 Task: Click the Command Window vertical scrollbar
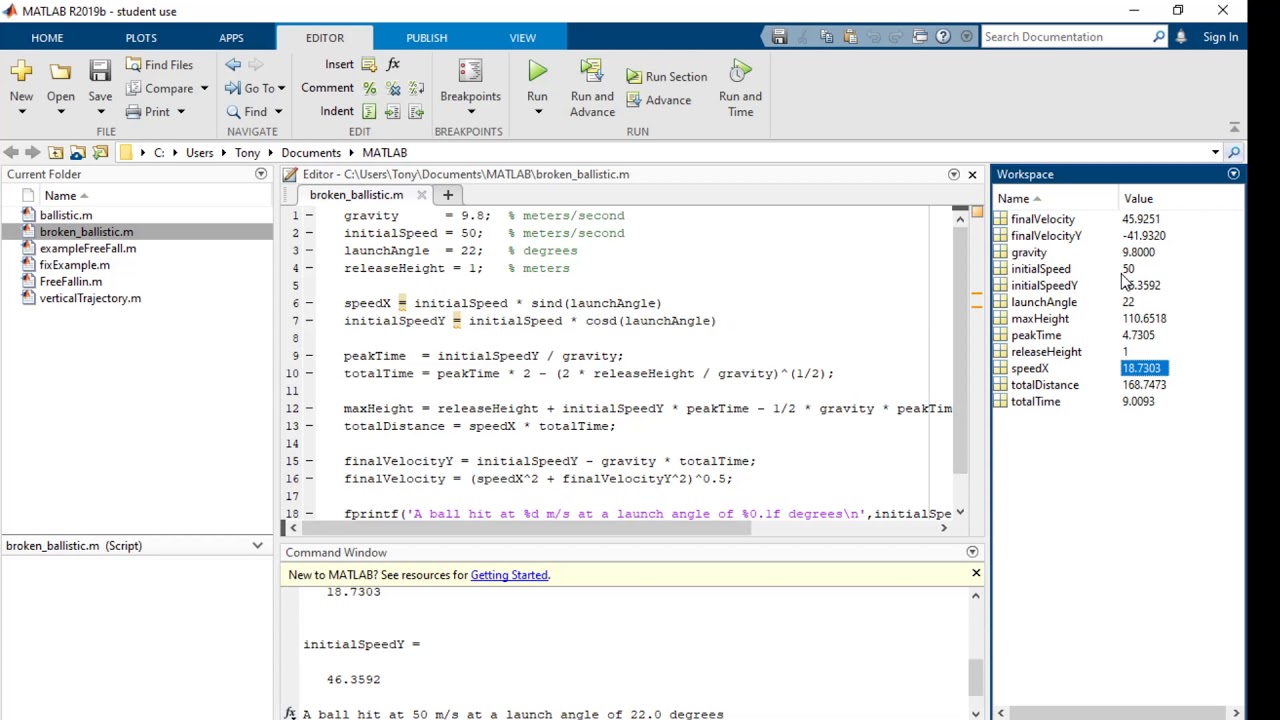976,678
